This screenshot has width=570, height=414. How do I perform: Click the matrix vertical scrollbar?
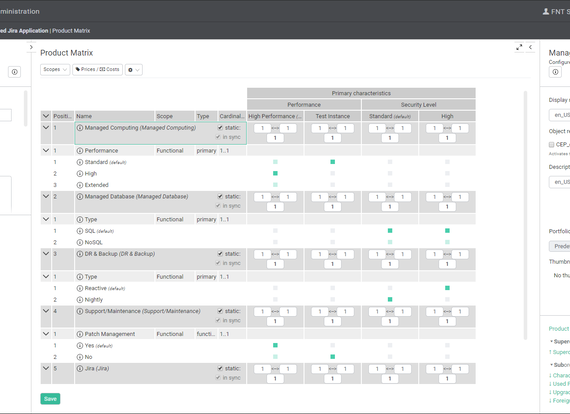click(x=525, y=215)
